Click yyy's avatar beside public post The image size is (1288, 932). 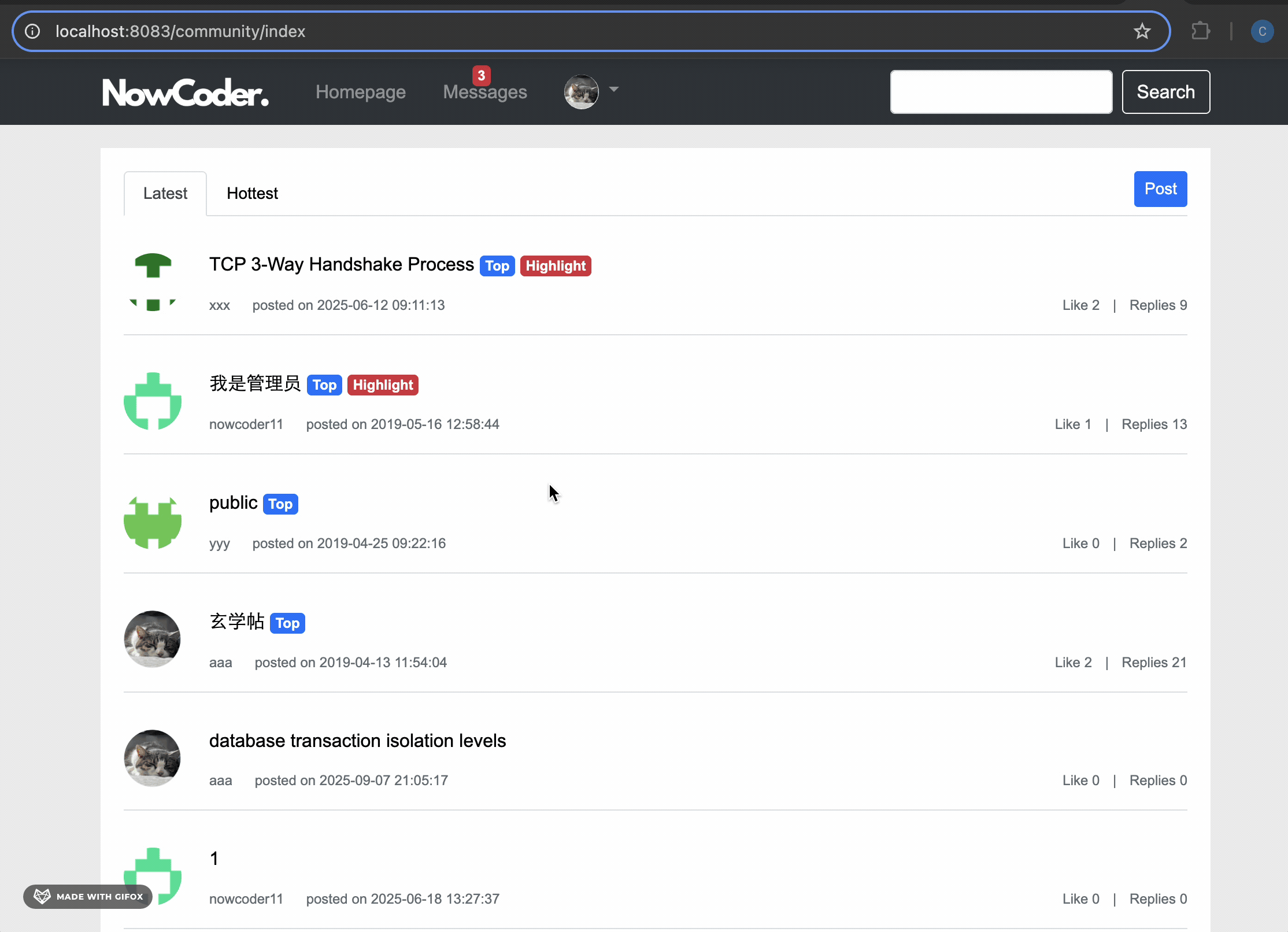(153, 522)
